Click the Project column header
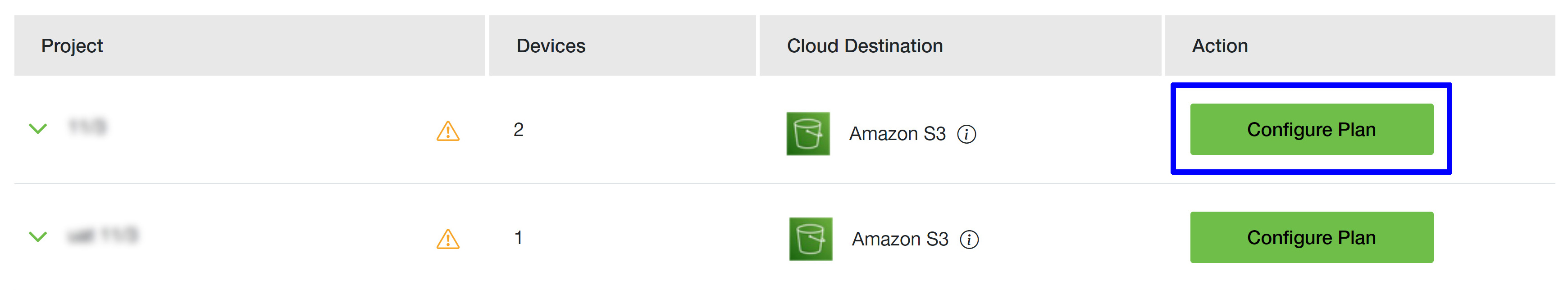Screen dimensions: 1568x290 coord(72,45)
